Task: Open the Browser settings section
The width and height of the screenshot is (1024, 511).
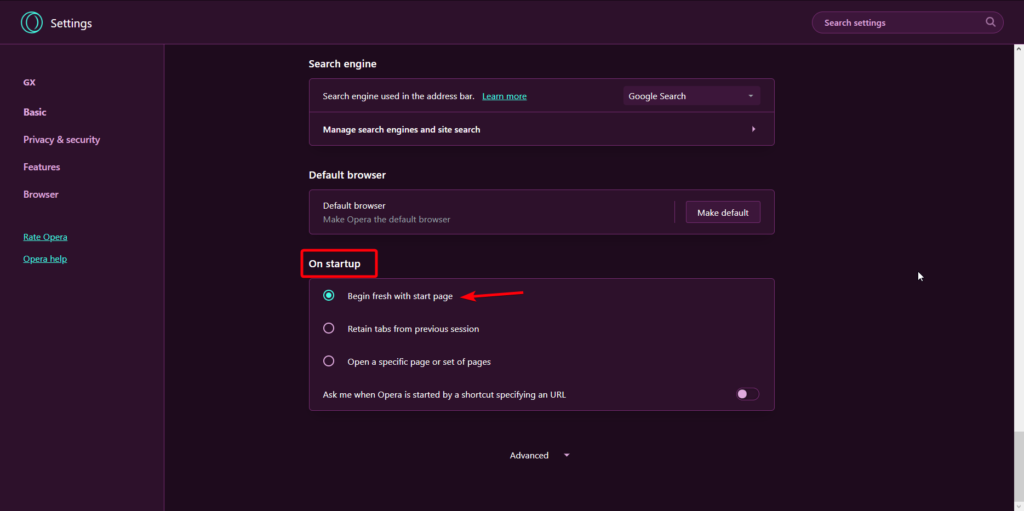Action: click(40, 195)
